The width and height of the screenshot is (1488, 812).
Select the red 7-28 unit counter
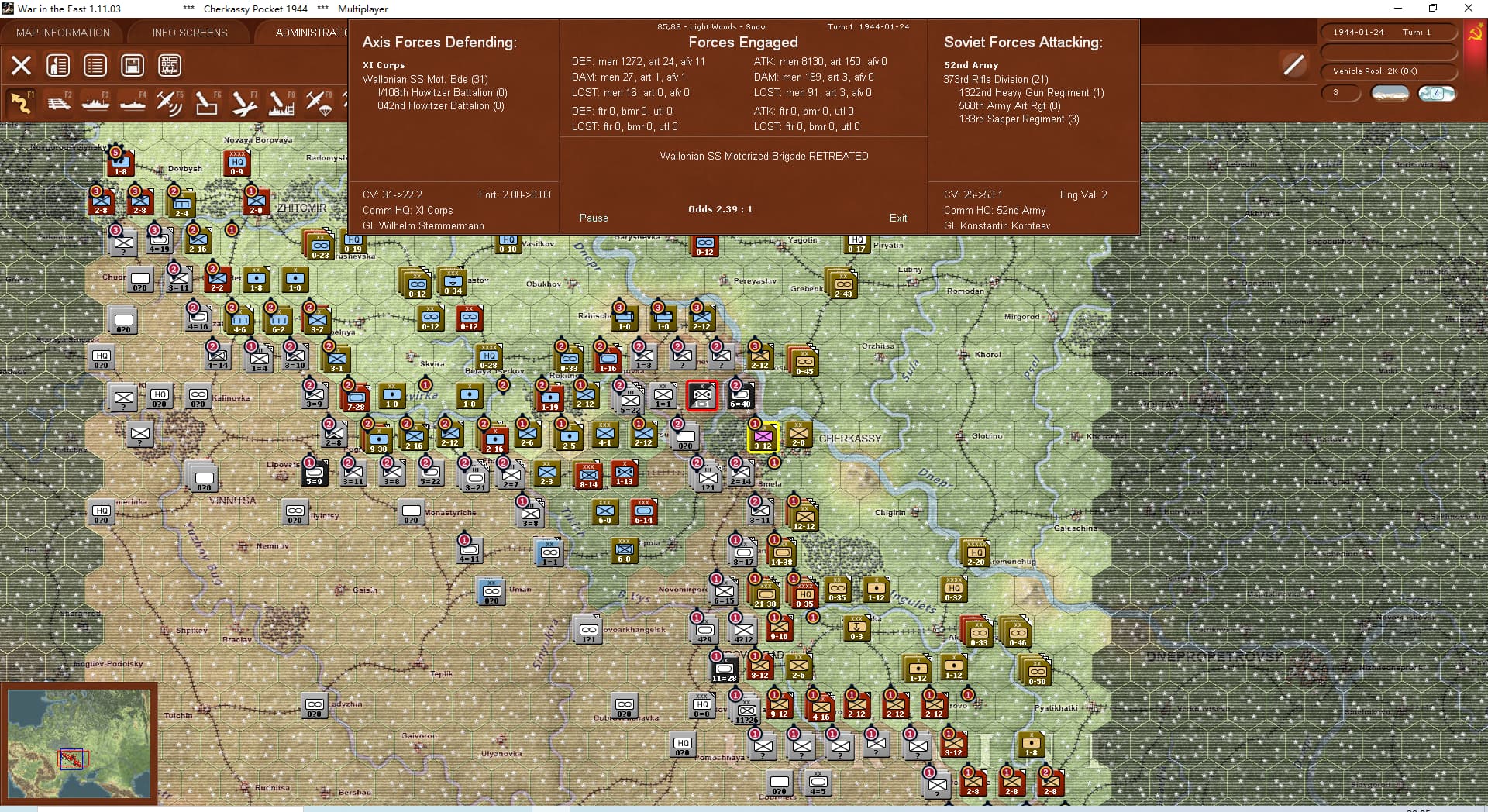point(356,397)
